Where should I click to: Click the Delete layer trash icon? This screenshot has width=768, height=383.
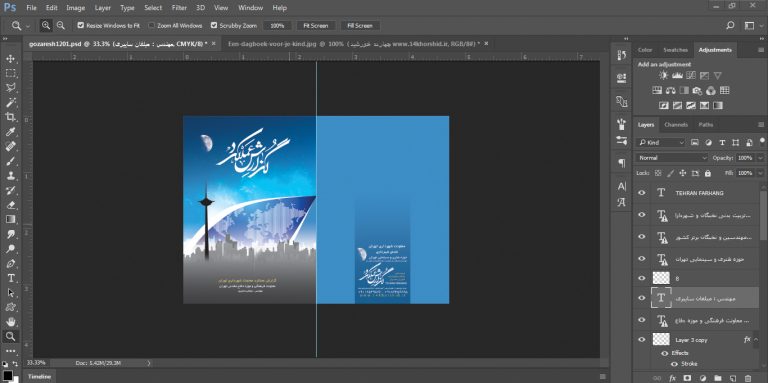click(x=747, y=378)
